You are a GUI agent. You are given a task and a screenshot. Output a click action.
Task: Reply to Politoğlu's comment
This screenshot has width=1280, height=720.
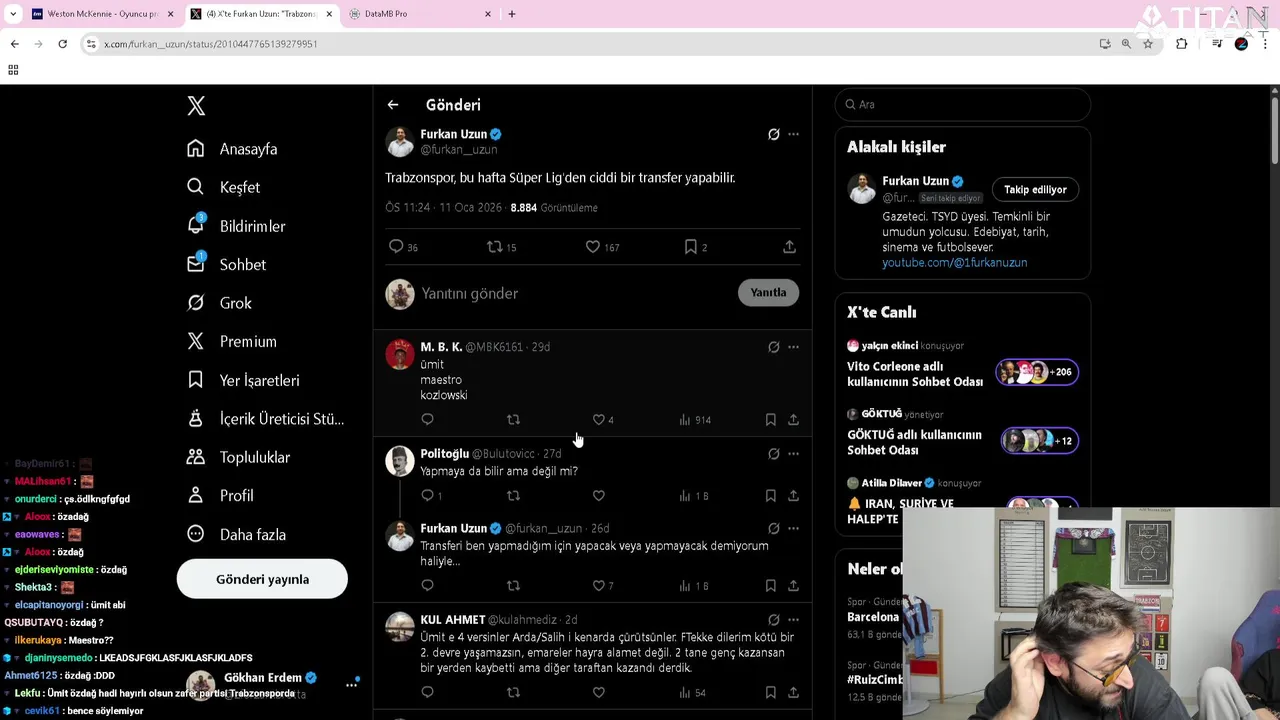pyautogui.click(x=427, y=496)
